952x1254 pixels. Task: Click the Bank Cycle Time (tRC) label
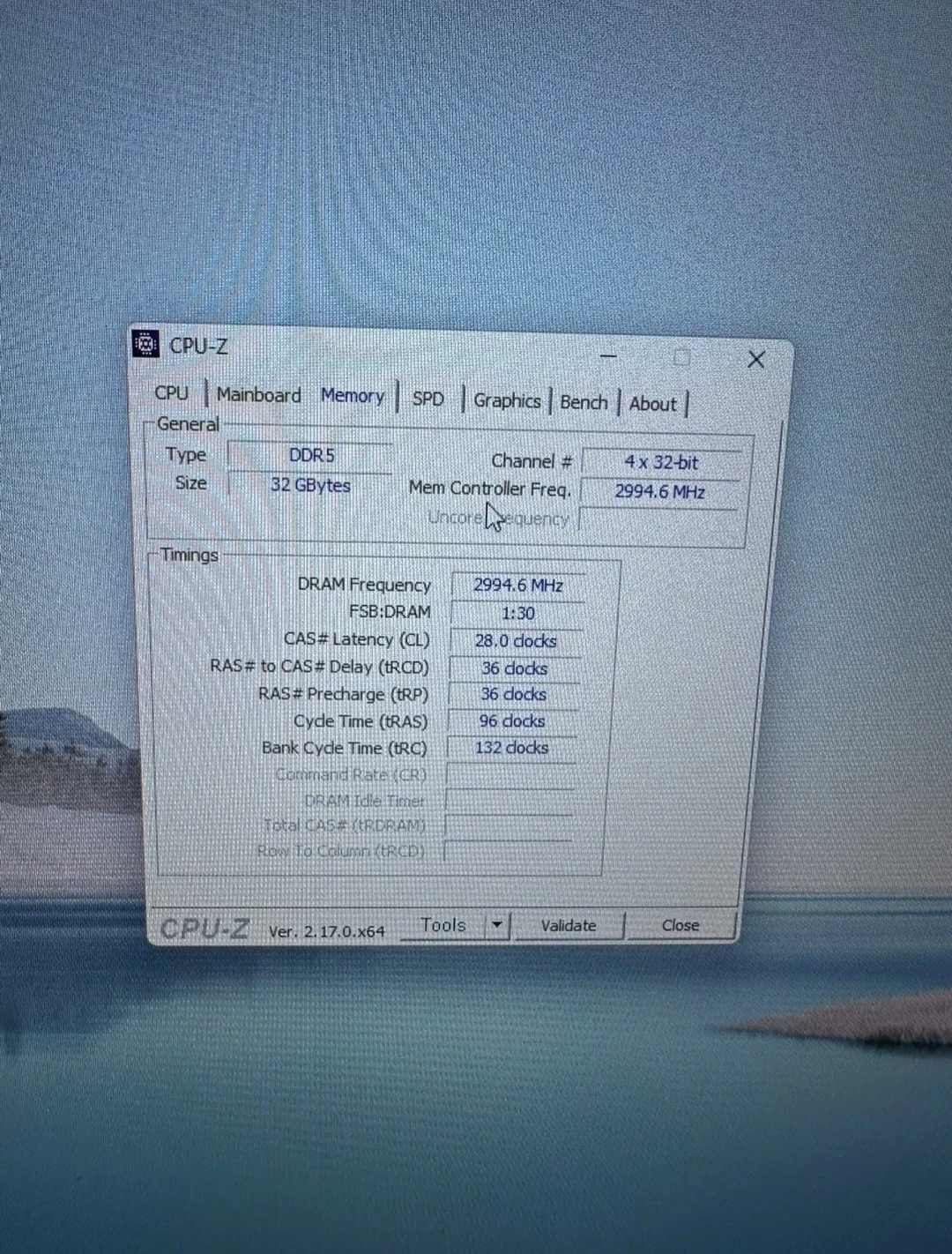pos(344,748)
